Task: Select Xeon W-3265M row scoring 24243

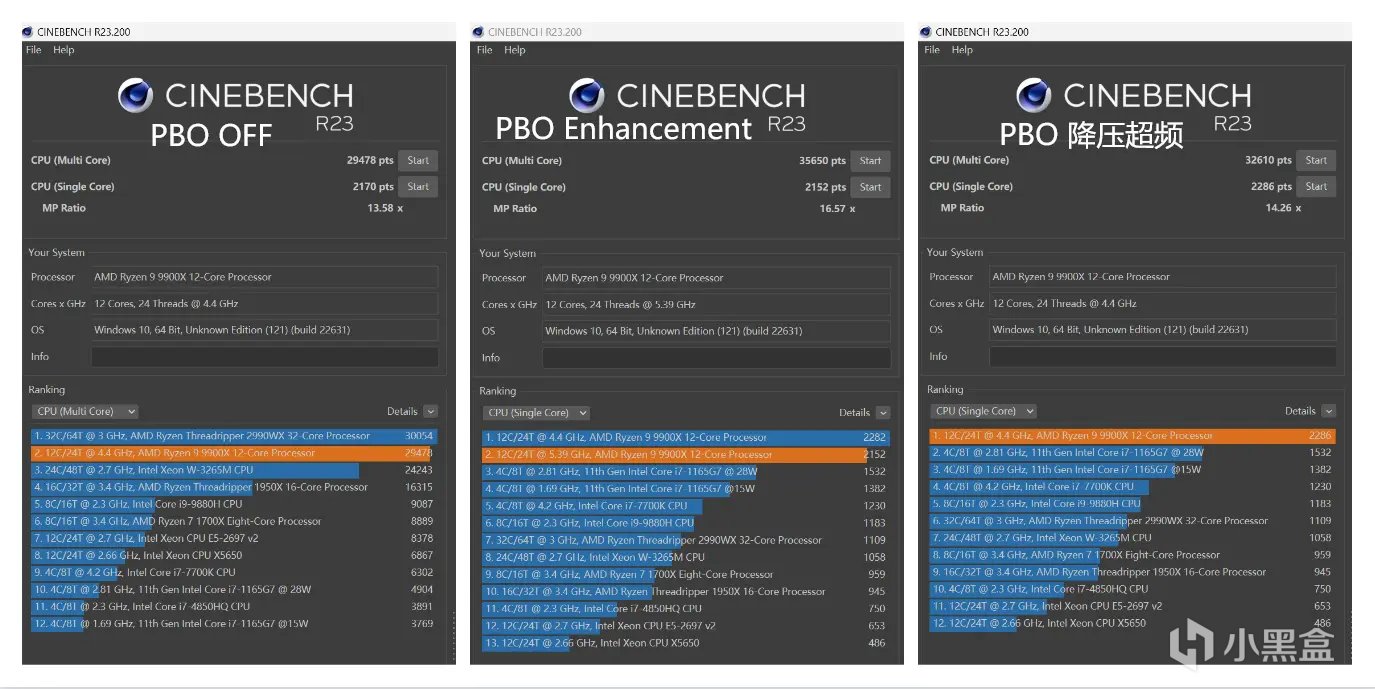Action: coord(234,470)
